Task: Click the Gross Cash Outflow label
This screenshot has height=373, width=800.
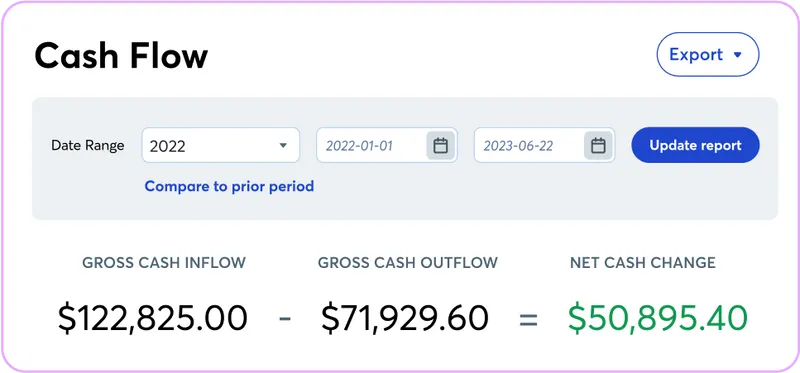Action: click(x=408, y=263)
